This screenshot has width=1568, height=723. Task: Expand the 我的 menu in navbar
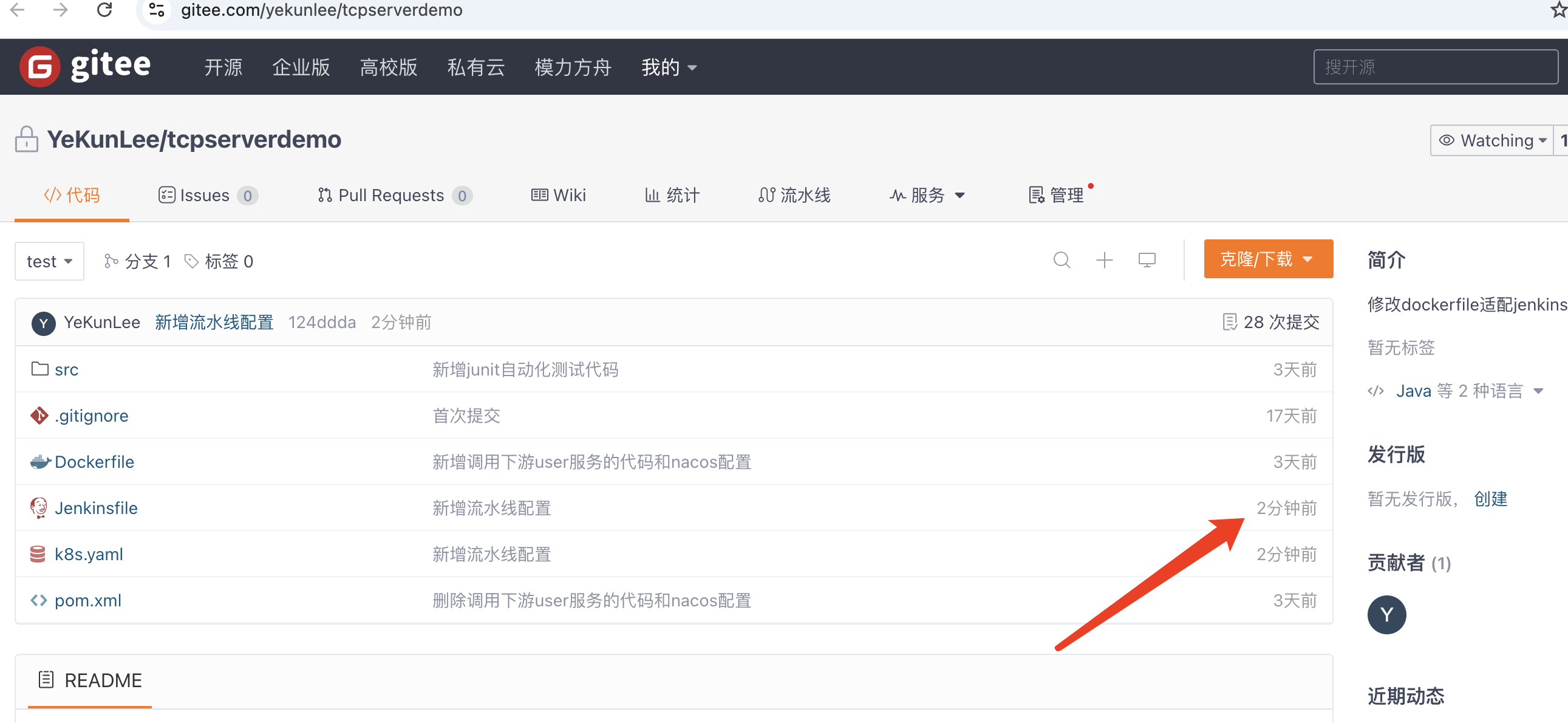(669, 67)
